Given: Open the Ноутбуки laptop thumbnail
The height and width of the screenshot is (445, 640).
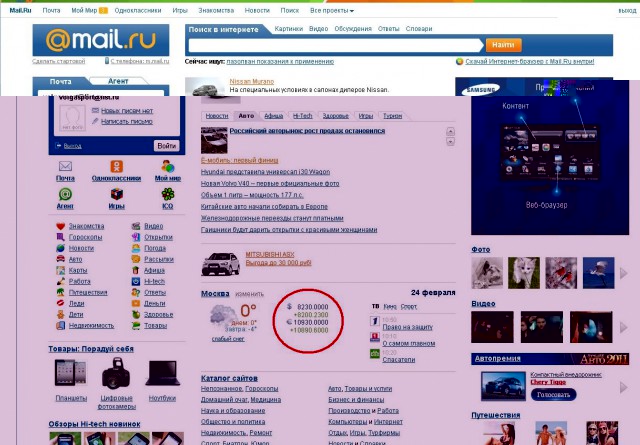Looking at the screenshot, I should pyautogui.click(x=162, y=373).
